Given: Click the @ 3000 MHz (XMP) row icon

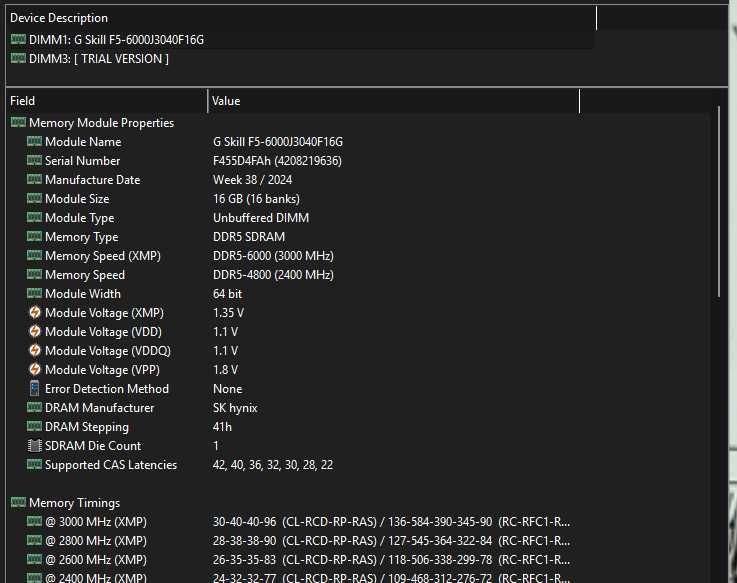Looking at the screenshot, I should (x=34, y=521).
